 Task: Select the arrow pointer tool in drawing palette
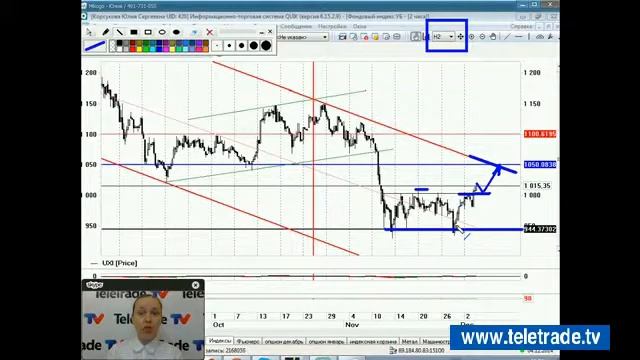coord(89,32)
